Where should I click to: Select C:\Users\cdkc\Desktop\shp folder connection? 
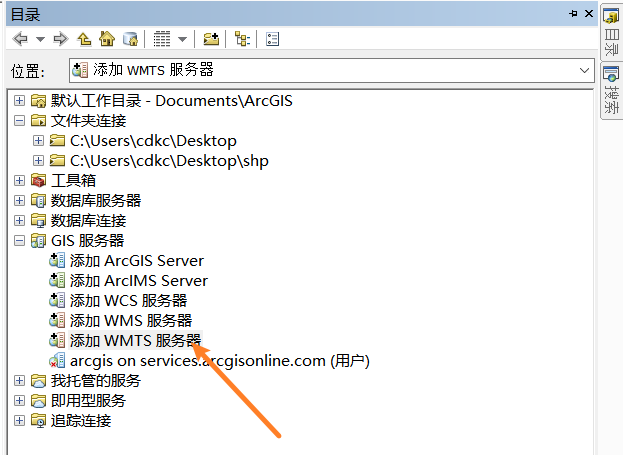pos(169,161)
